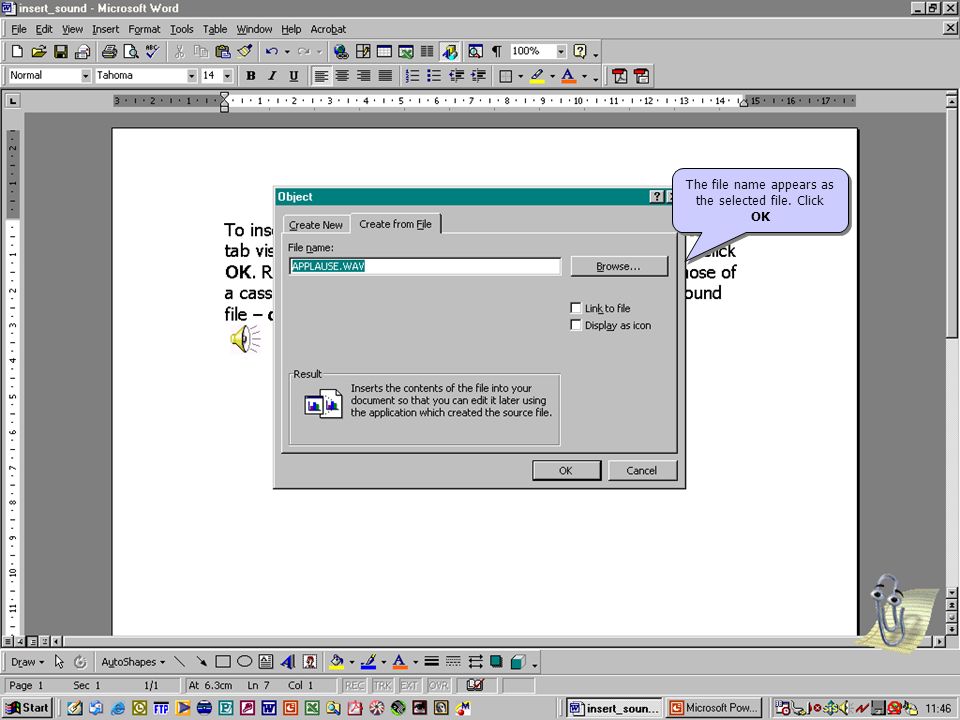Viewport: 960px width, 720px height.
Task: Open the Style dropdown showing Normal
Action: (x=86, y=76)
